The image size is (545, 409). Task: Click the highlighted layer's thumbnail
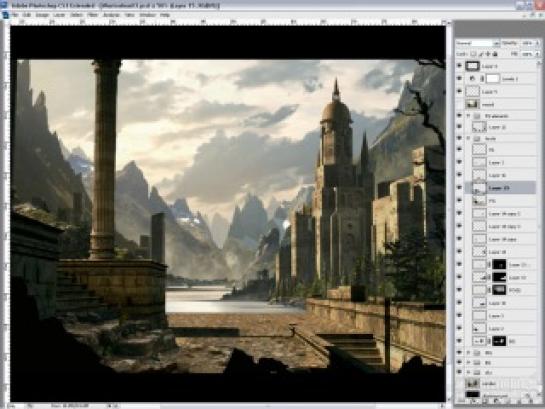click(x=479, y=188)
